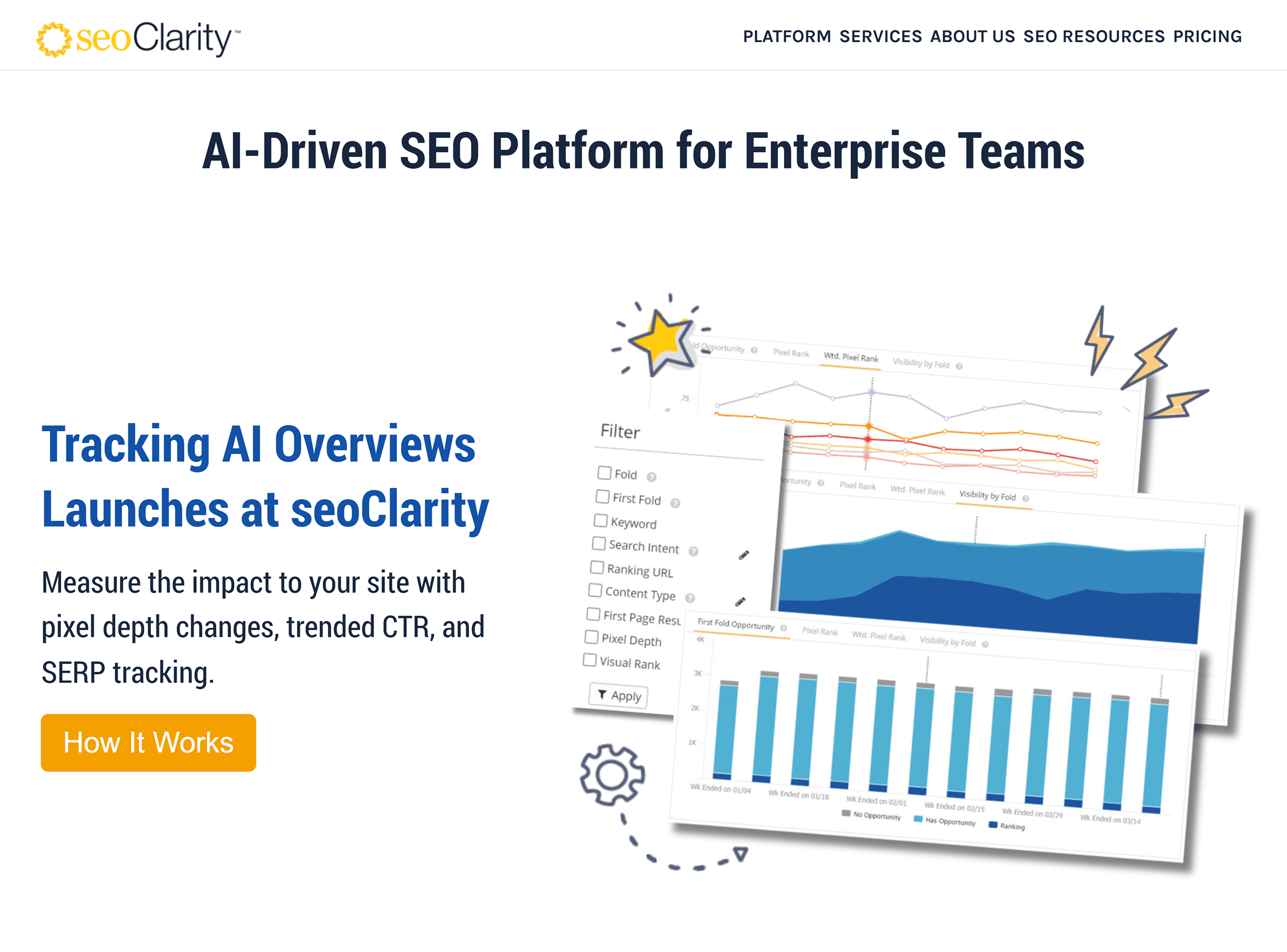Open Visibility by Fold tab in area chart
This screenshot has height=952, width=1287.
click(x=987, y=496)
